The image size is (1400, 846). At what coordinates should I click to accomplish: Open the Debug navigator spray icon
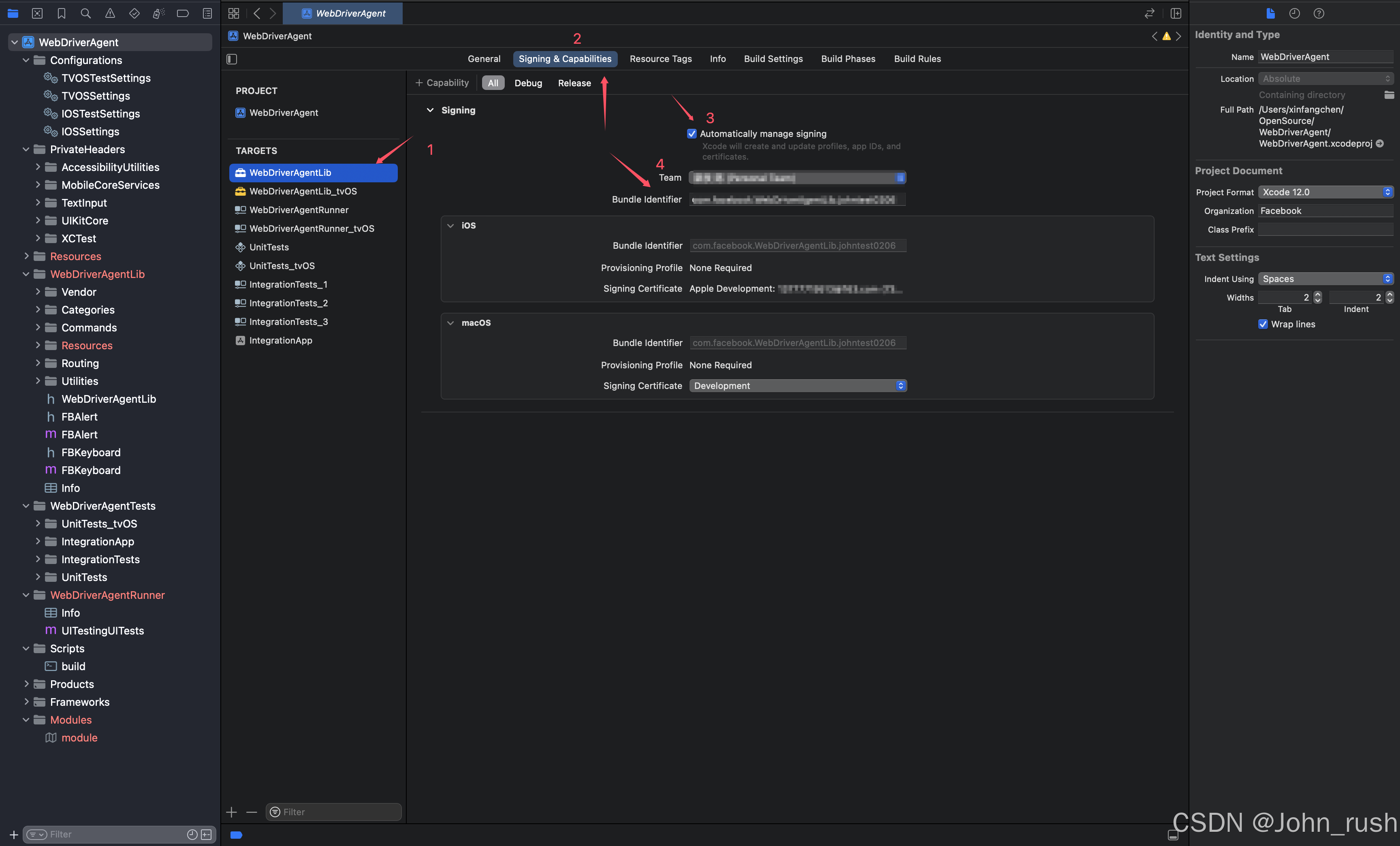coord(158,13)
